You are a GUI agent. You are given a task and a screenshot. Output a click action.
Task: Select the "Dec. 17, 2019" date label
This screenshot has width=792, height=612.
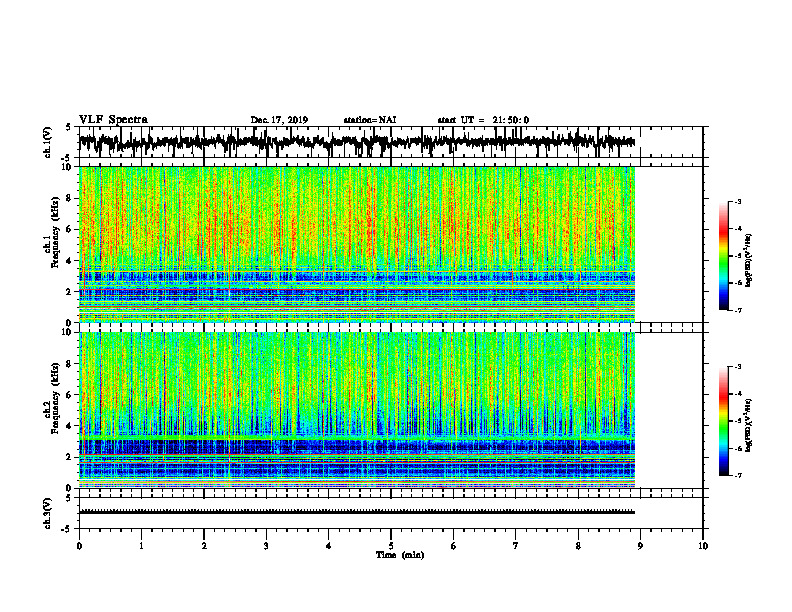(x=279, y=120)
